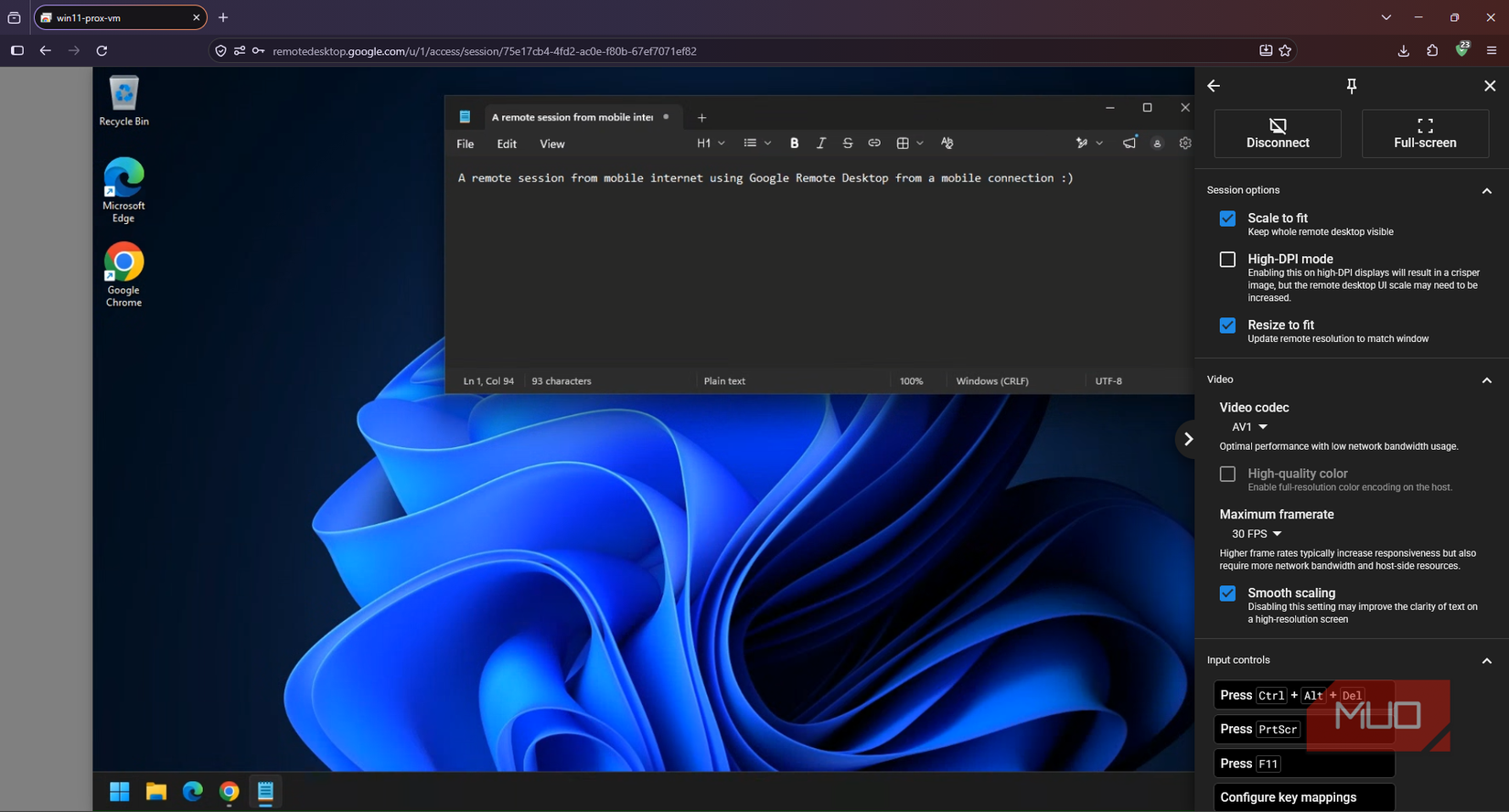The height and width of the screenshot is (812, 1509).
Task: Collapse the Session options section
Action: 1487,191
